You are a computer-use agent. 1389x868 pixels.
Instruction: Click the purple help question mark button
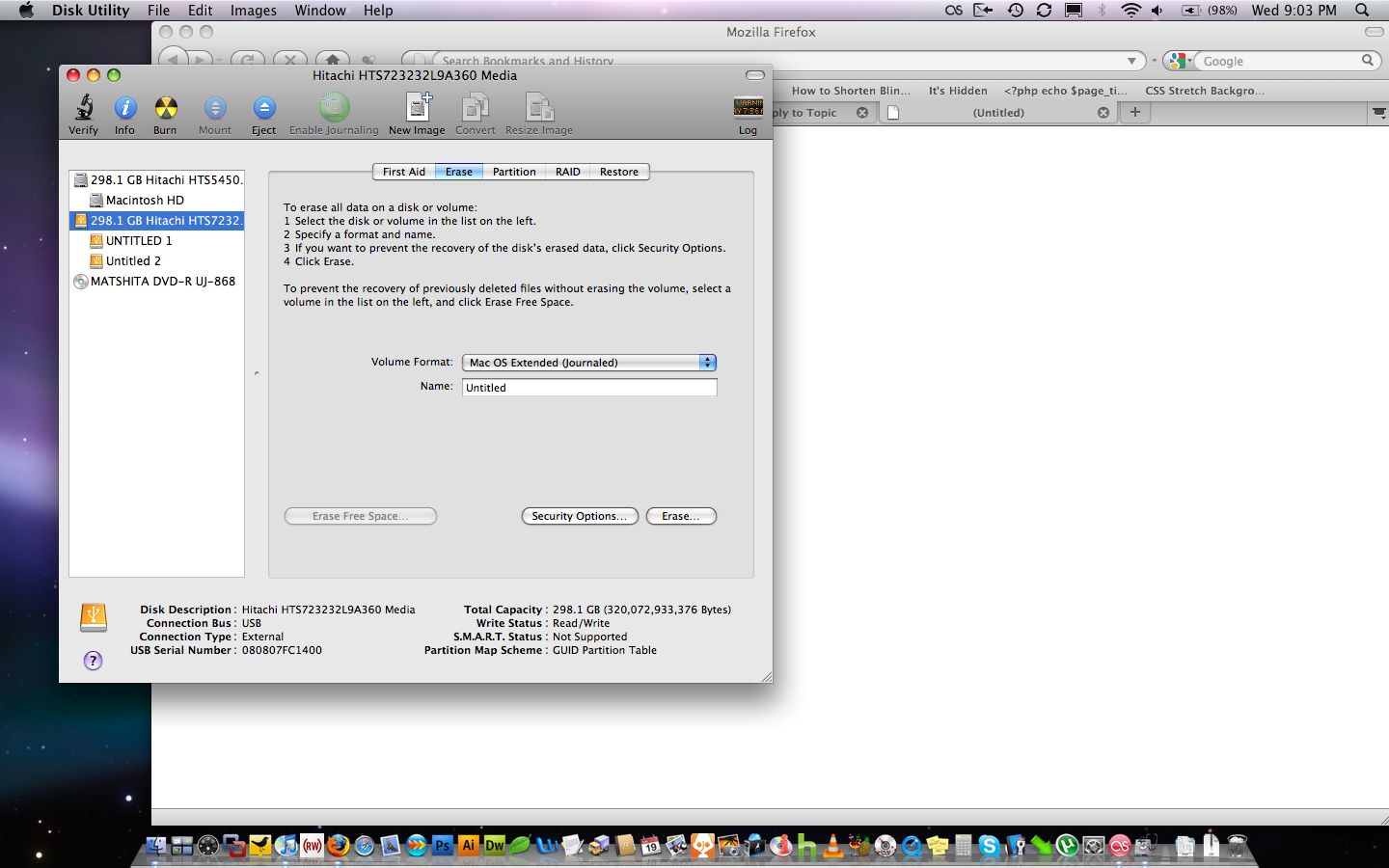tap(93, 661)
